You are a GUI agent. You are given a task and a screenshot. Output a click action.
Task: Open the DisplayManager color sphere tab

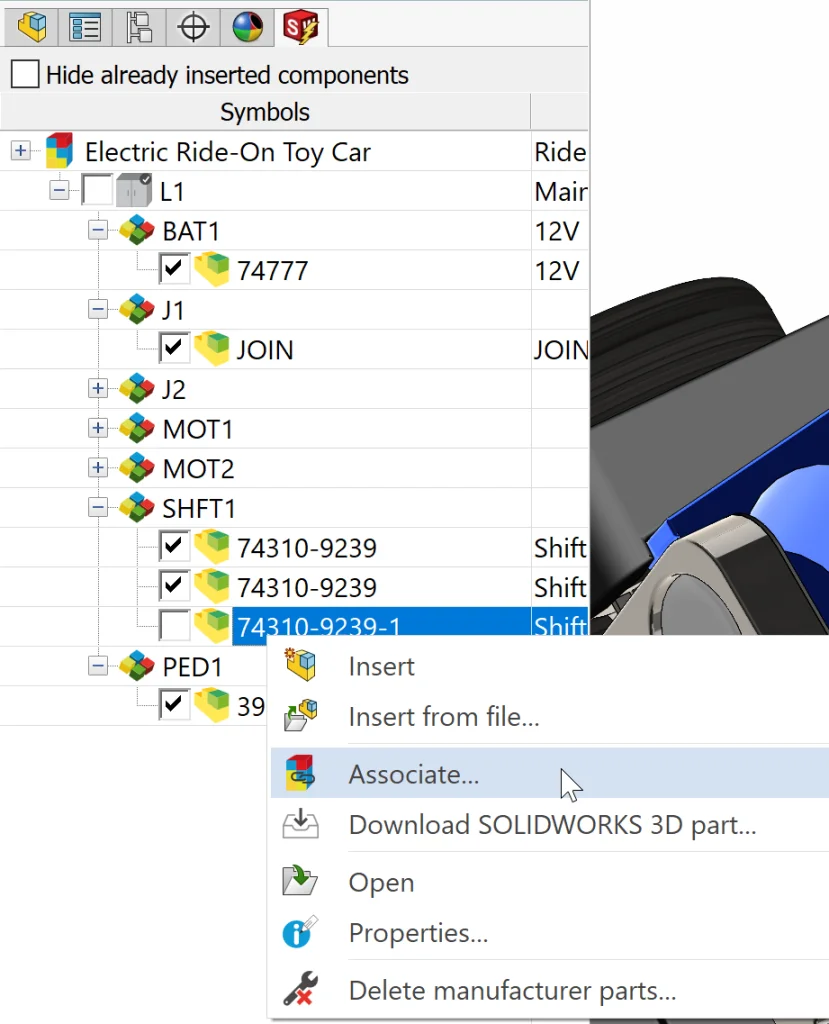pos(248,27)
